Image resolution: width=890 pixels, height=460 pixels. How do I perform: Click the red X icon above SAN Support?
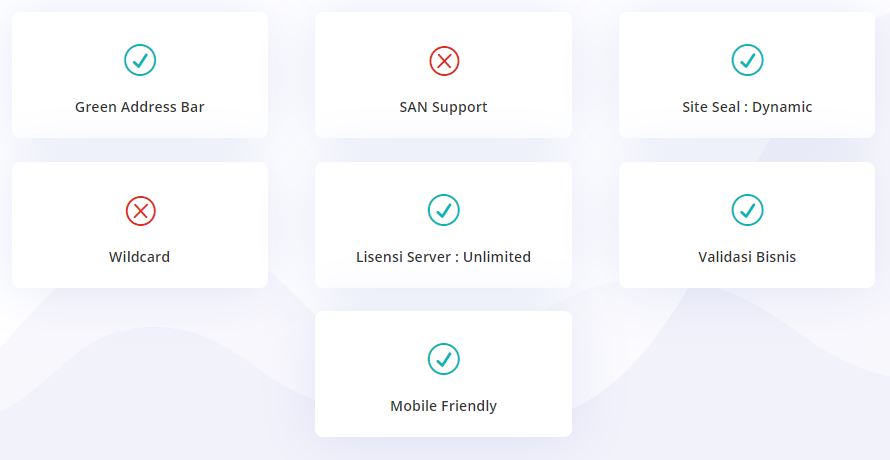pos(444,61)
